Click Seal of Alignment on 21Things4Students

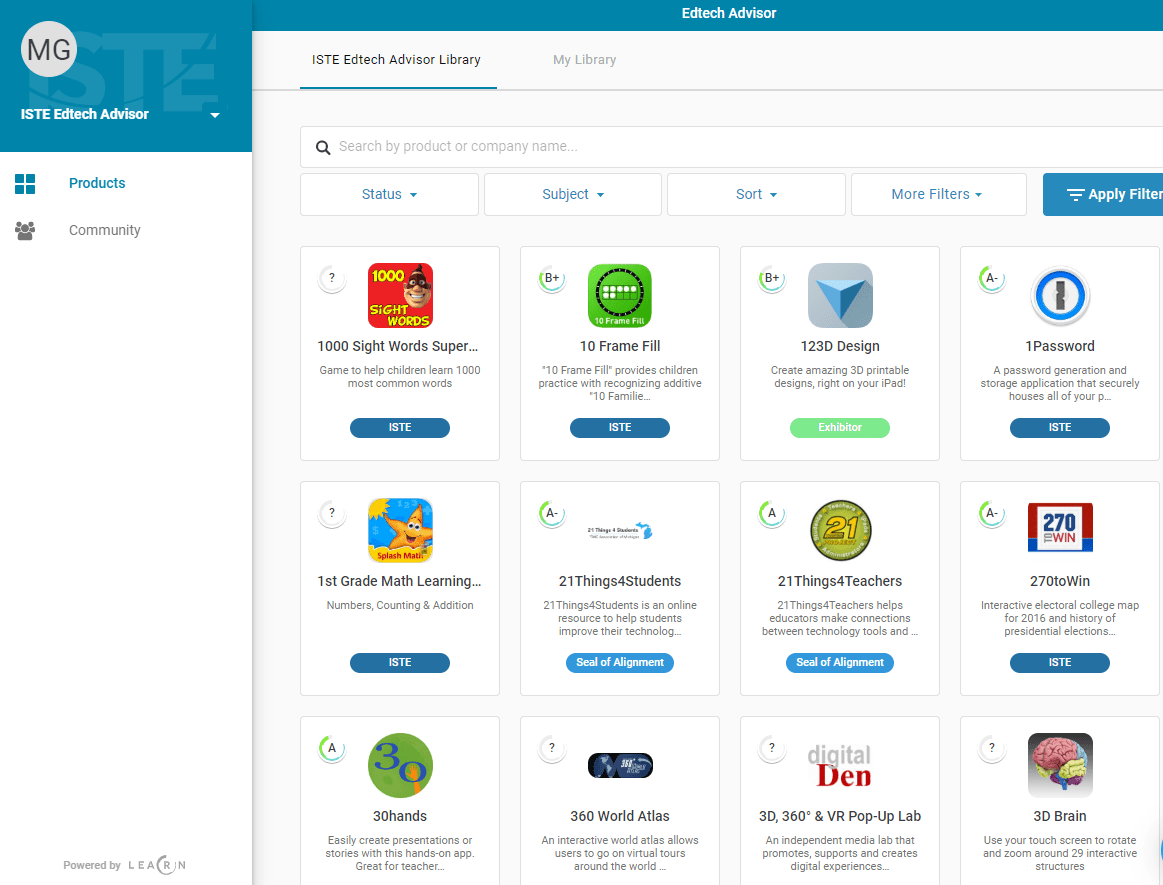(620, 663)
